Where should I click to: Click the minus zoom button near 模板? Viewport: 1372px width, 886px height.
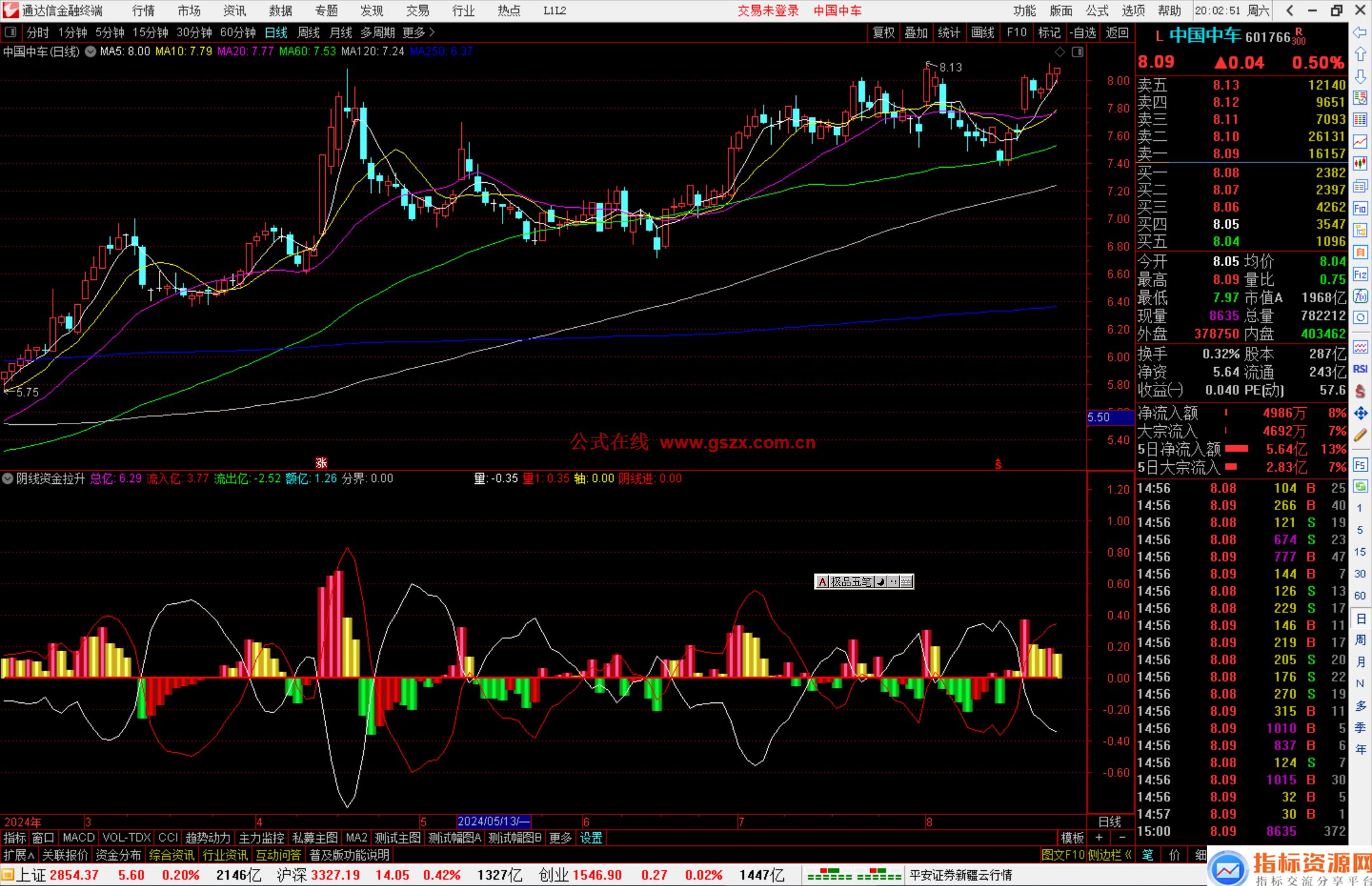point(1122,838)
